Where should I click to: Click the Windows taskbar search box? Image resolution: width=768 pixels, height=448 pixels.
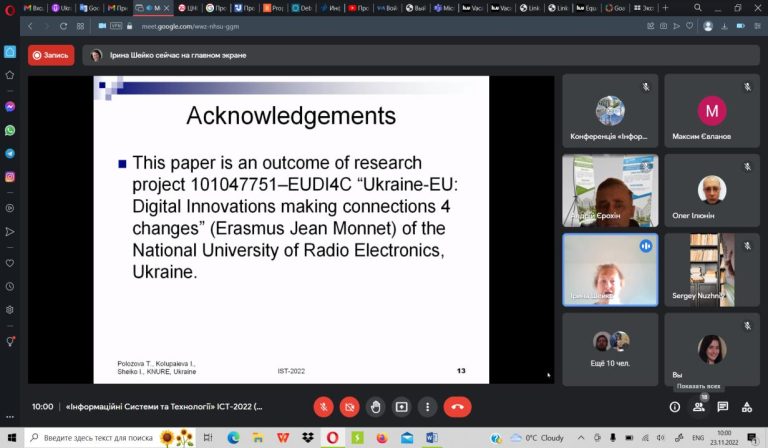pyautogui.click(x=110, y=438)
